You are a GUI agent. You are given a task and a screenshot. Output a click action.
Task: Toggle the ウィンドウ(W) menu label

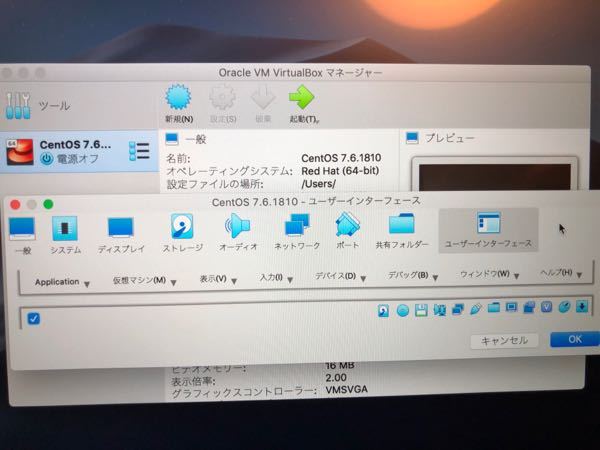pyautogui.click(x=485, y=274)
